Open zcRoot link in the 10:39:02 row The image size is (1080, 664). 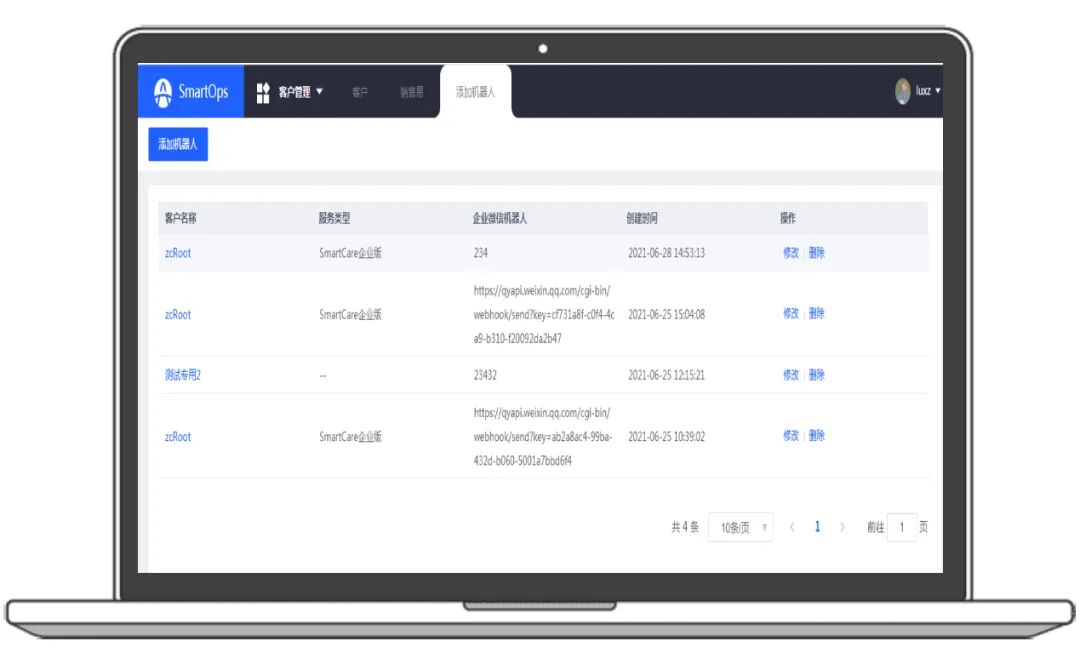(178, 437)
